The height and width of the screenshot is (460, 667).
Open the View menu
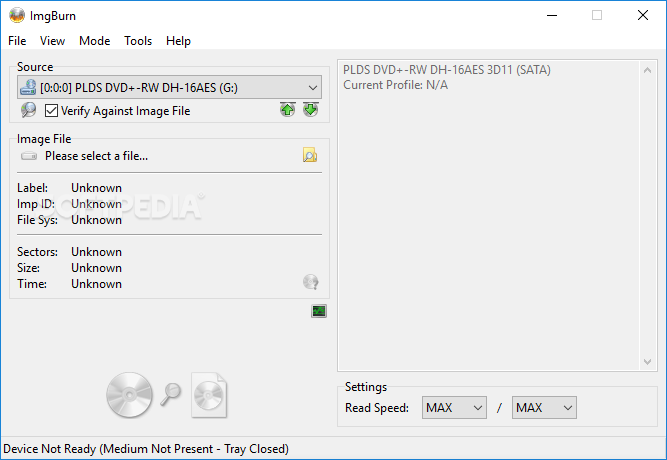[52, 41]
